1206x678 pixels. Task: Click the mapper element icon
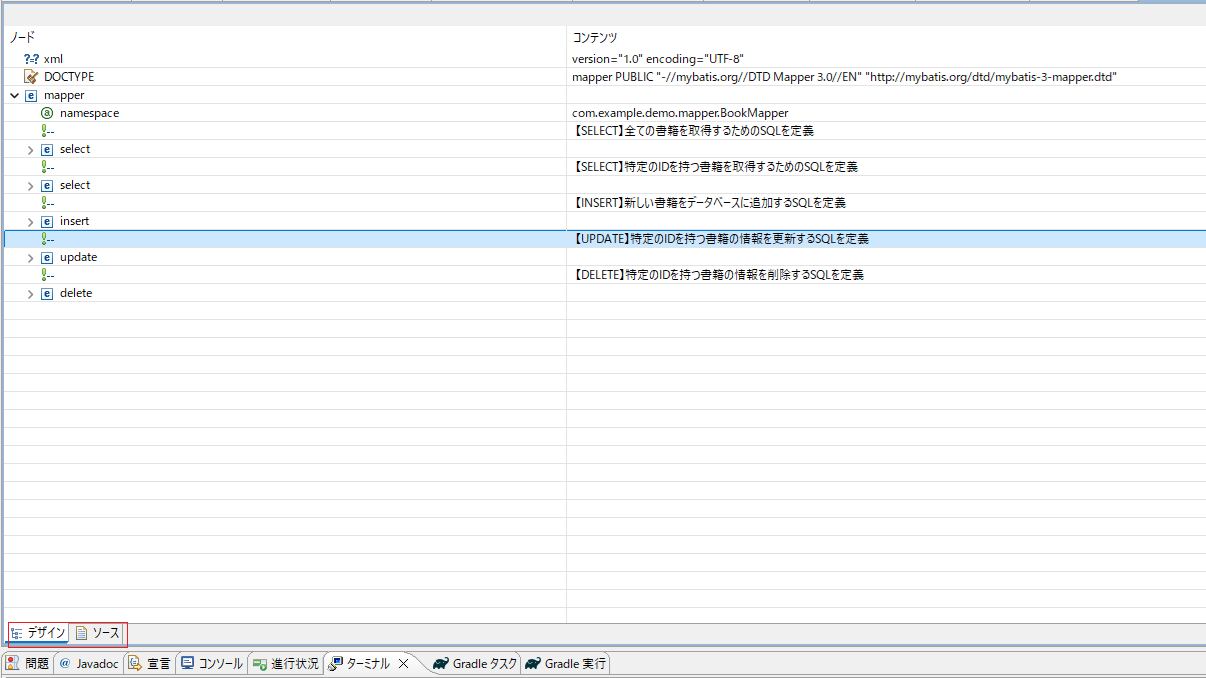[x=31, y=95]
